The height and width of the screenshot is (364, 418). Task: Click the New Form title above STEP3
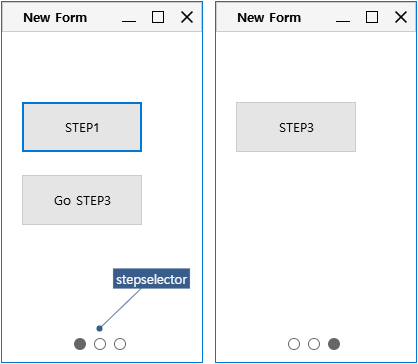pyautogui.click(x=269, y=17)
